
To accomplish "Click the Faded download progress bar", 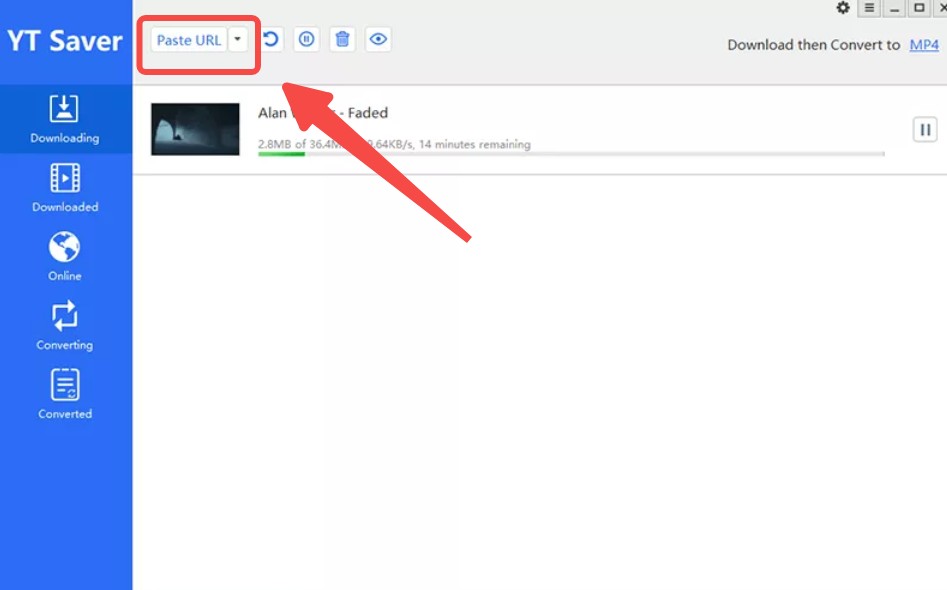I will (571, 154).
